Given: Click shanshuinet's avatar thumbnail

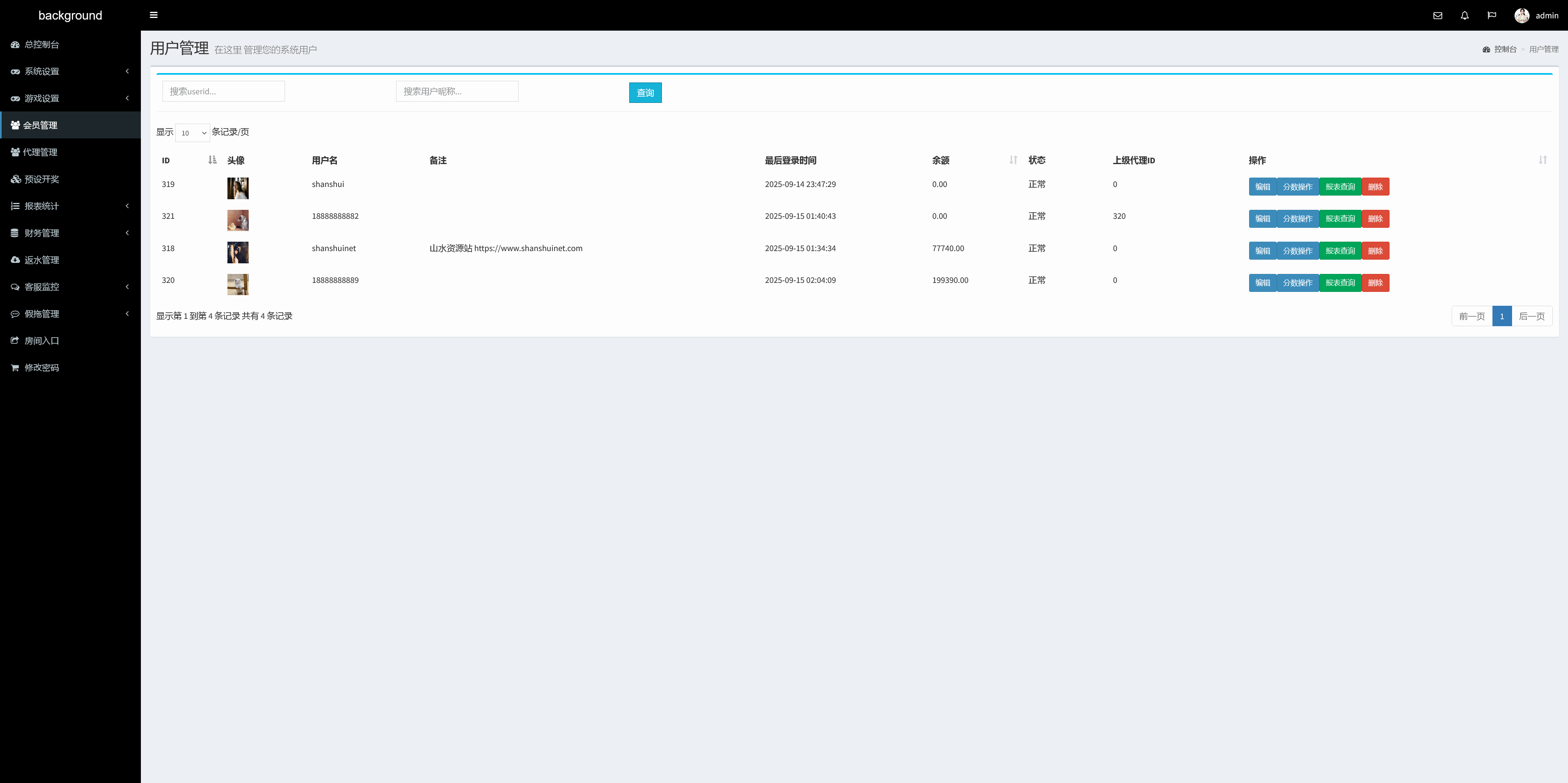Looking at the screenshot, I should (x=237, y=252).
